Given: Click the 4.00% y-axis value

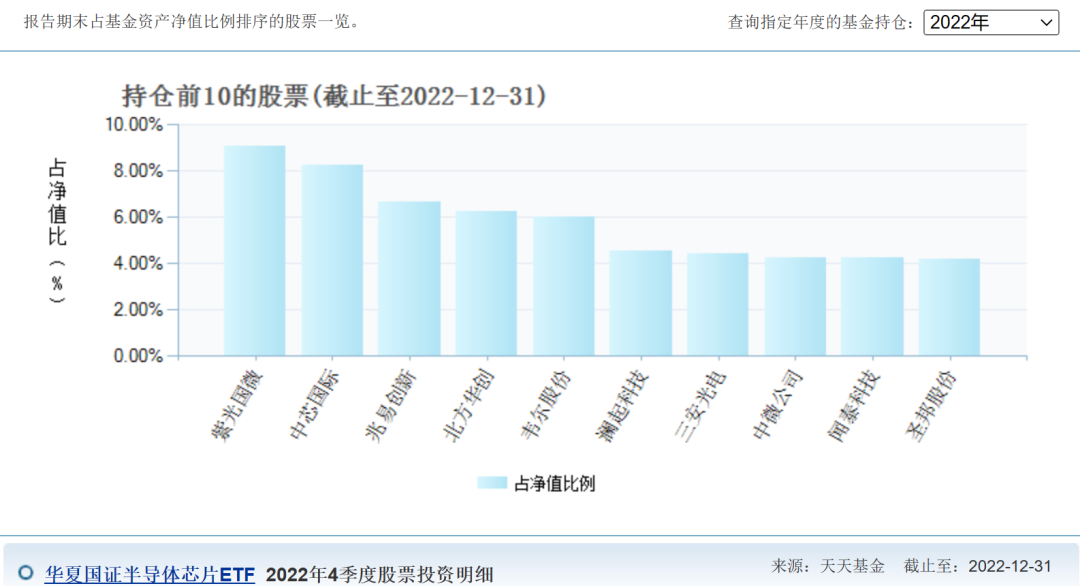Looking at the screenshot, I should click(x=138, y=263).
